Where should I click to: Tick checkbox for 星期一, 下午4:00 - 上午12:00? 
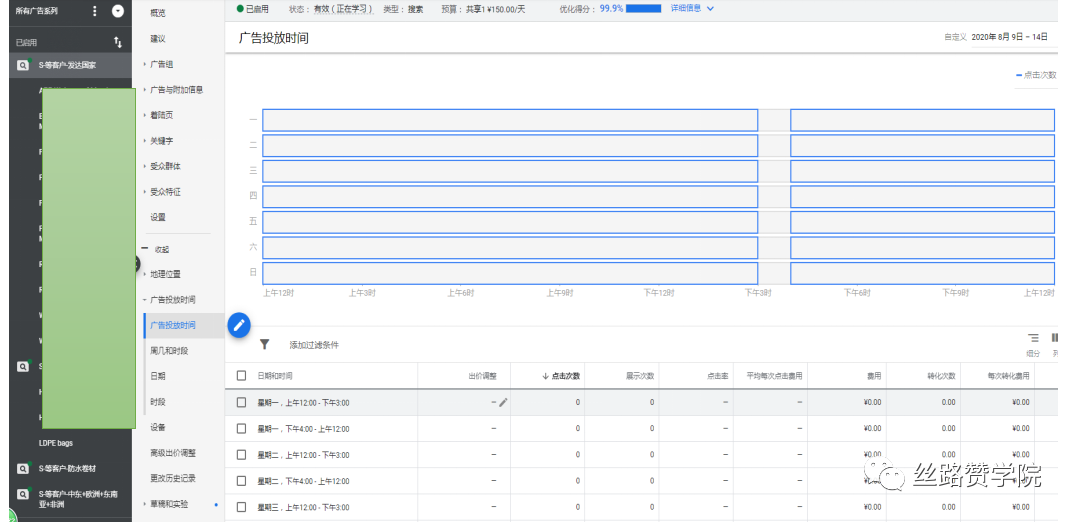coord(241,429)
